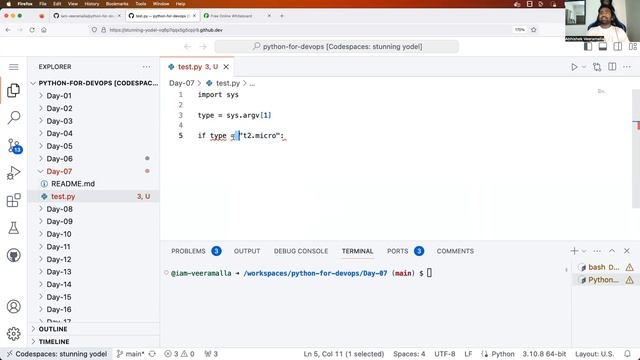Toggle panel layout icon
The image size is (640, 360).
tap(603, 47)
